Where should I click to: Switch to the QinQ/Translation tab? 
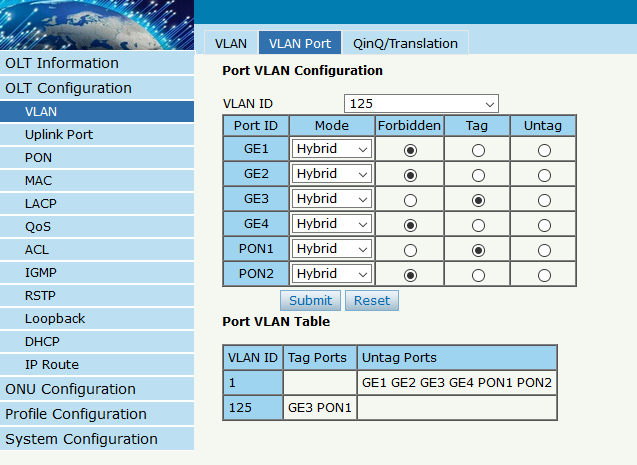click(x=405, y=43)
